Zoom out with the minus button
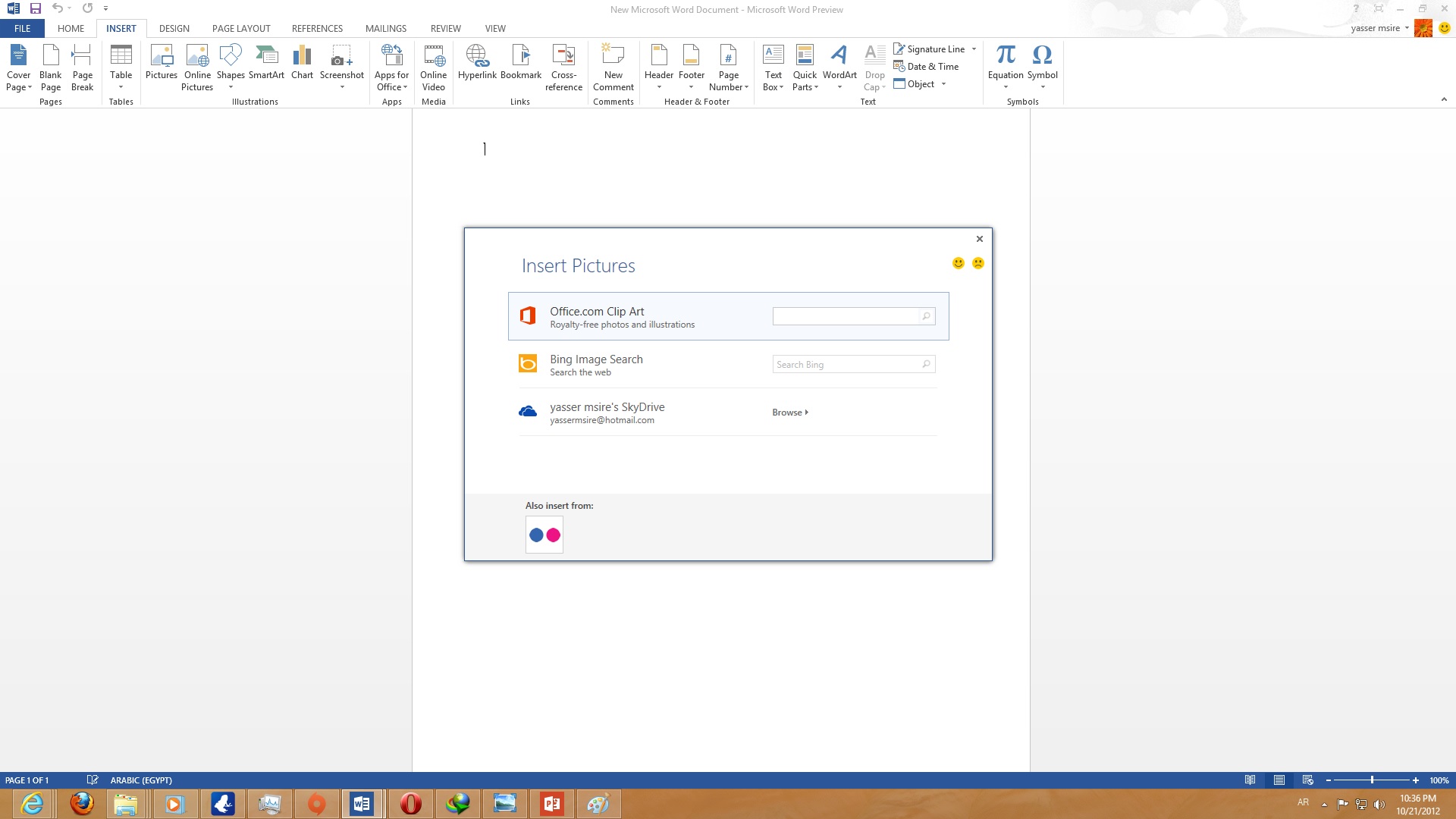This screenshot has width=1456, height=819. pyautogui.click(x=1328, y=780)
